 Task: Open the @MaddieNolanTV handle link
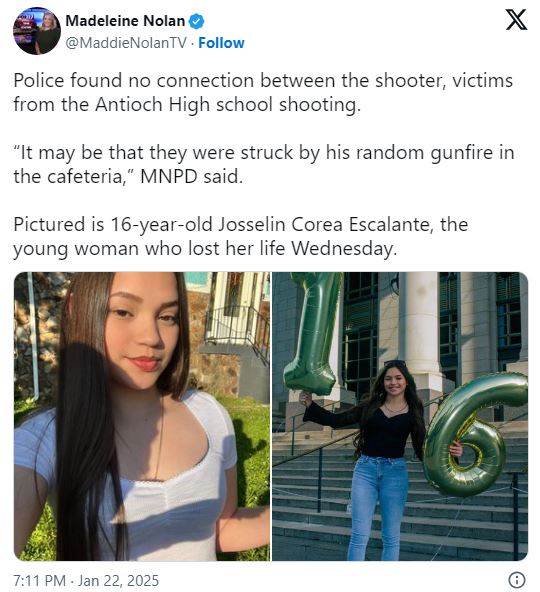click(x=126, y=43)
